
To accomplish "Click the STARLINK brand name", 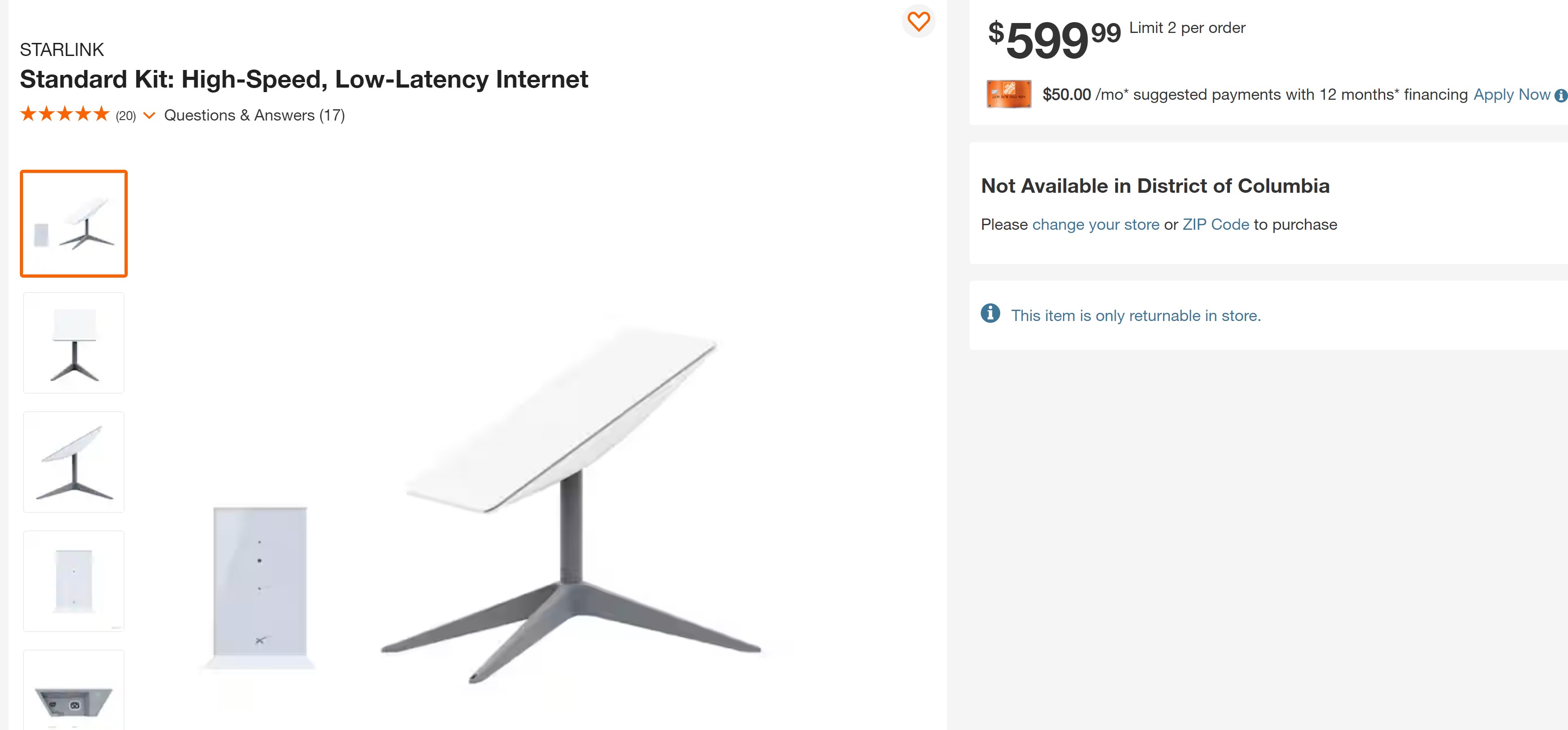I will pos(61,50).
